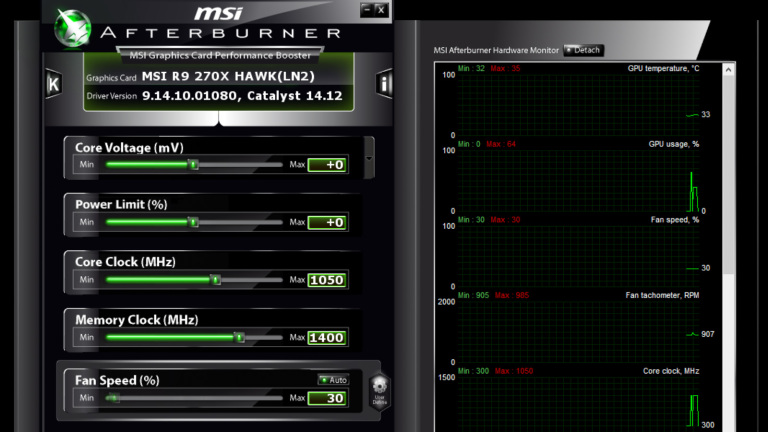
Task: Open fan User Define gear settings
Action: [x=380, y=390]
